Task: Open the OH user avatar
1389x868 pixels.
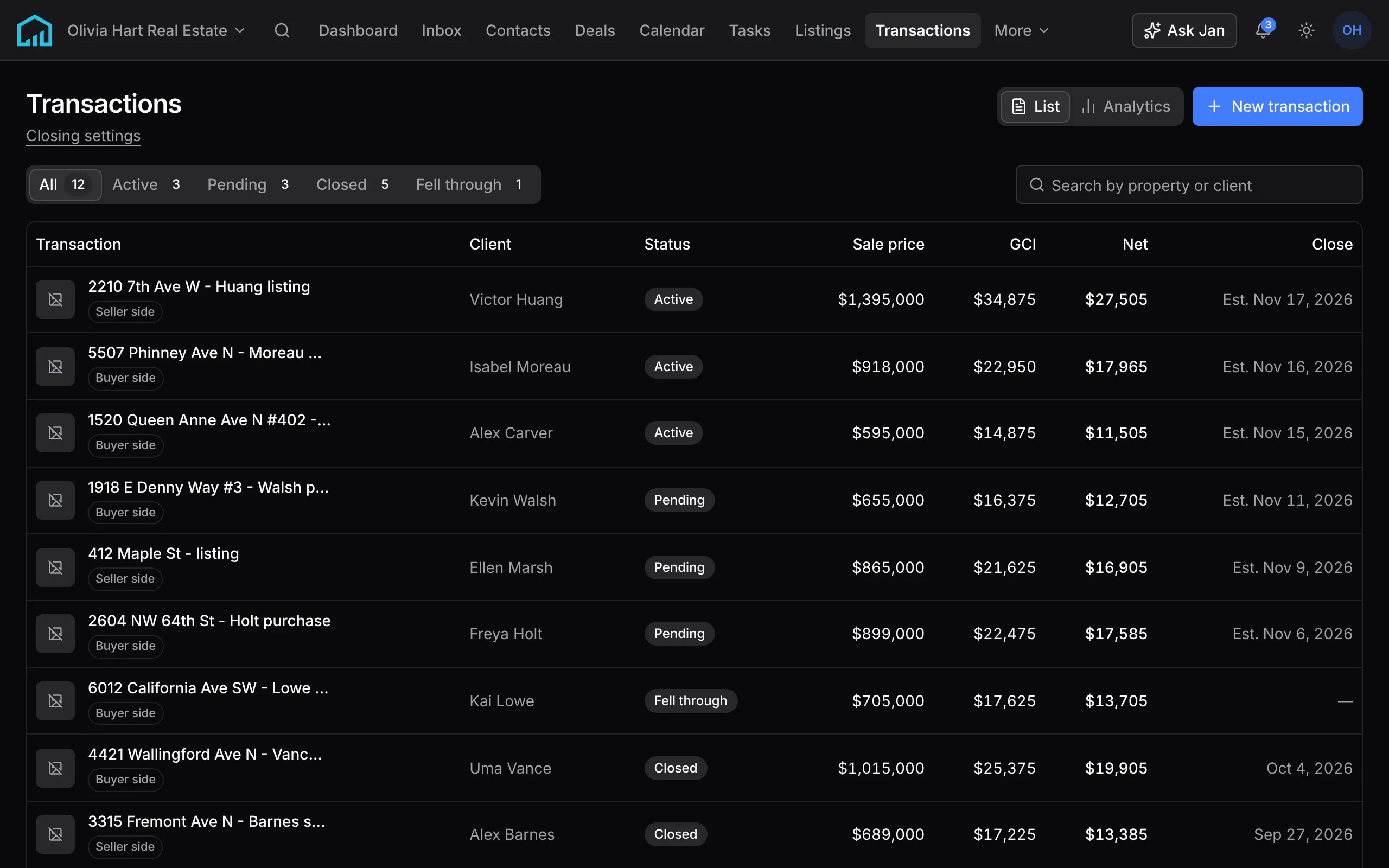Action: 1352,30
